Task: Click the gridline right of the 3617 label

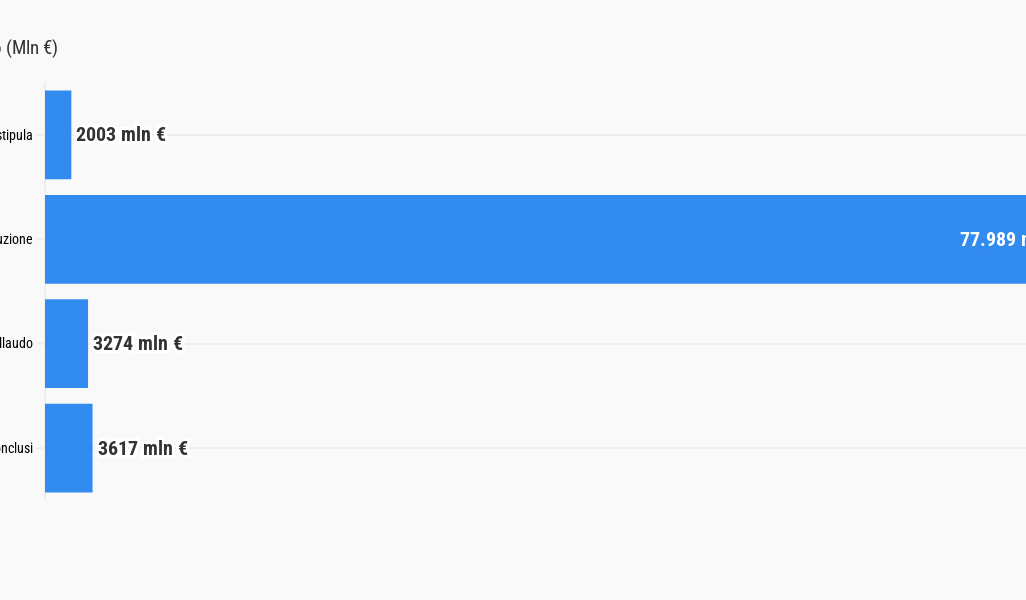Action: [x=600, y=448]
